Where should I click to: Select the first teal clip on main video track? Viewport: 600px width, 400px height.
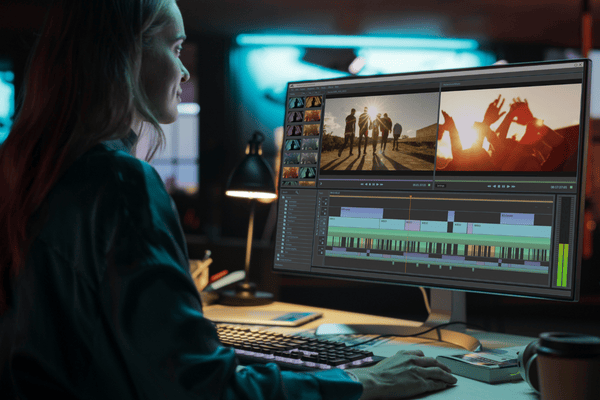click(x=354, y=223)
